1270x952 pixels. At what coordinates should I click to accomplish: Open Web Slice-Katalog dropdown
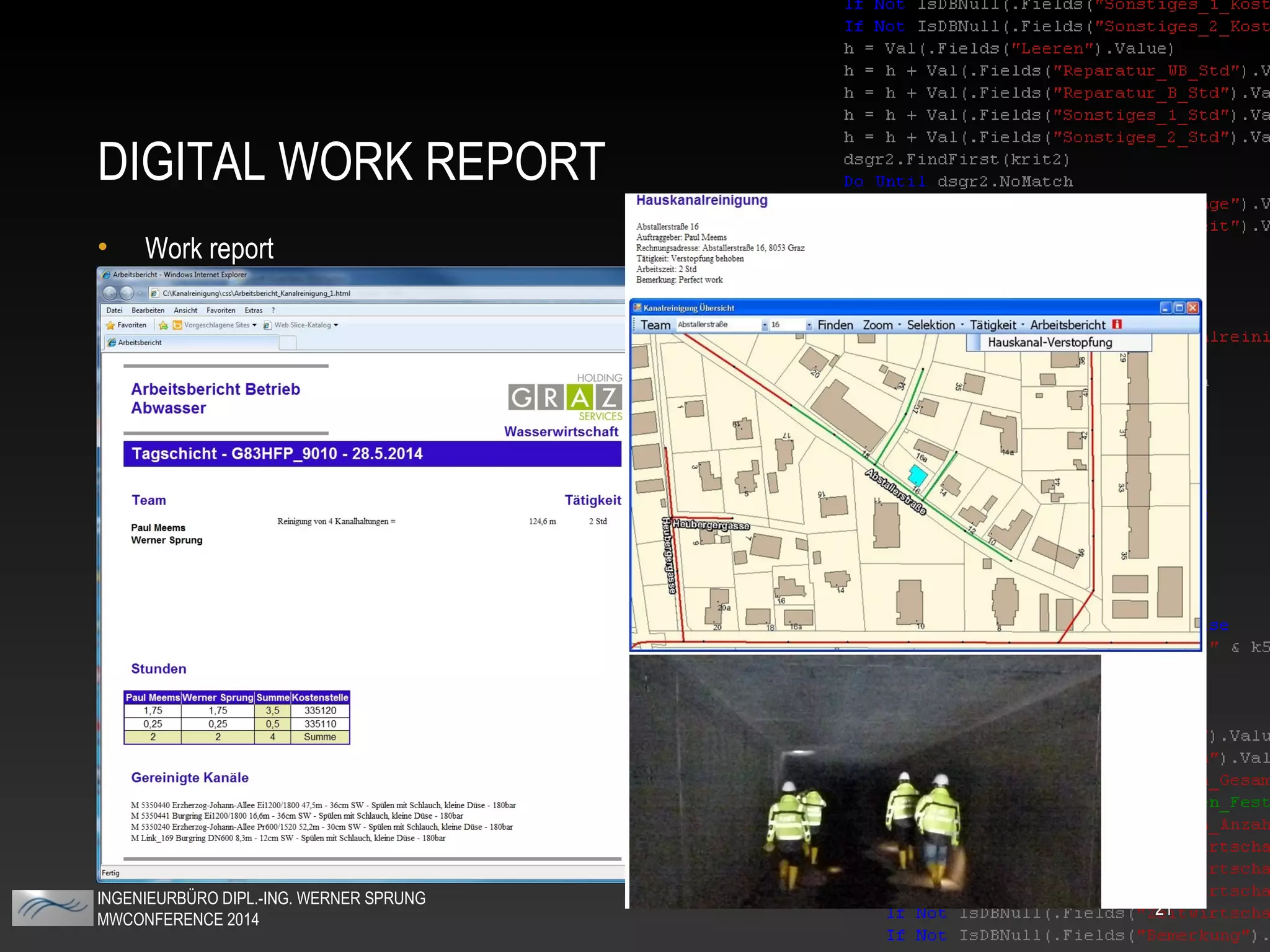pyautogui.click(x=301, y=325)
